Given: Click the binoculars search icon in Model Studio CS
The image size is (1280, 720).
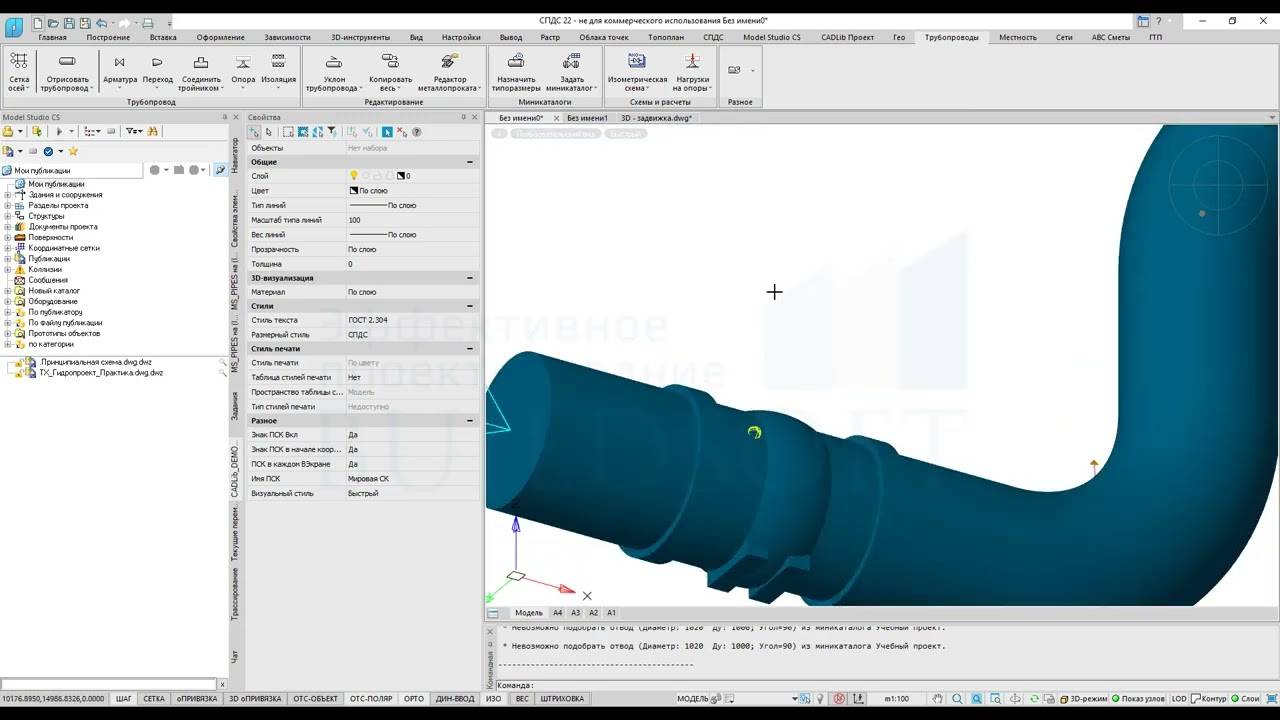Looking at the screenshot, I should (x=153, y=131).
